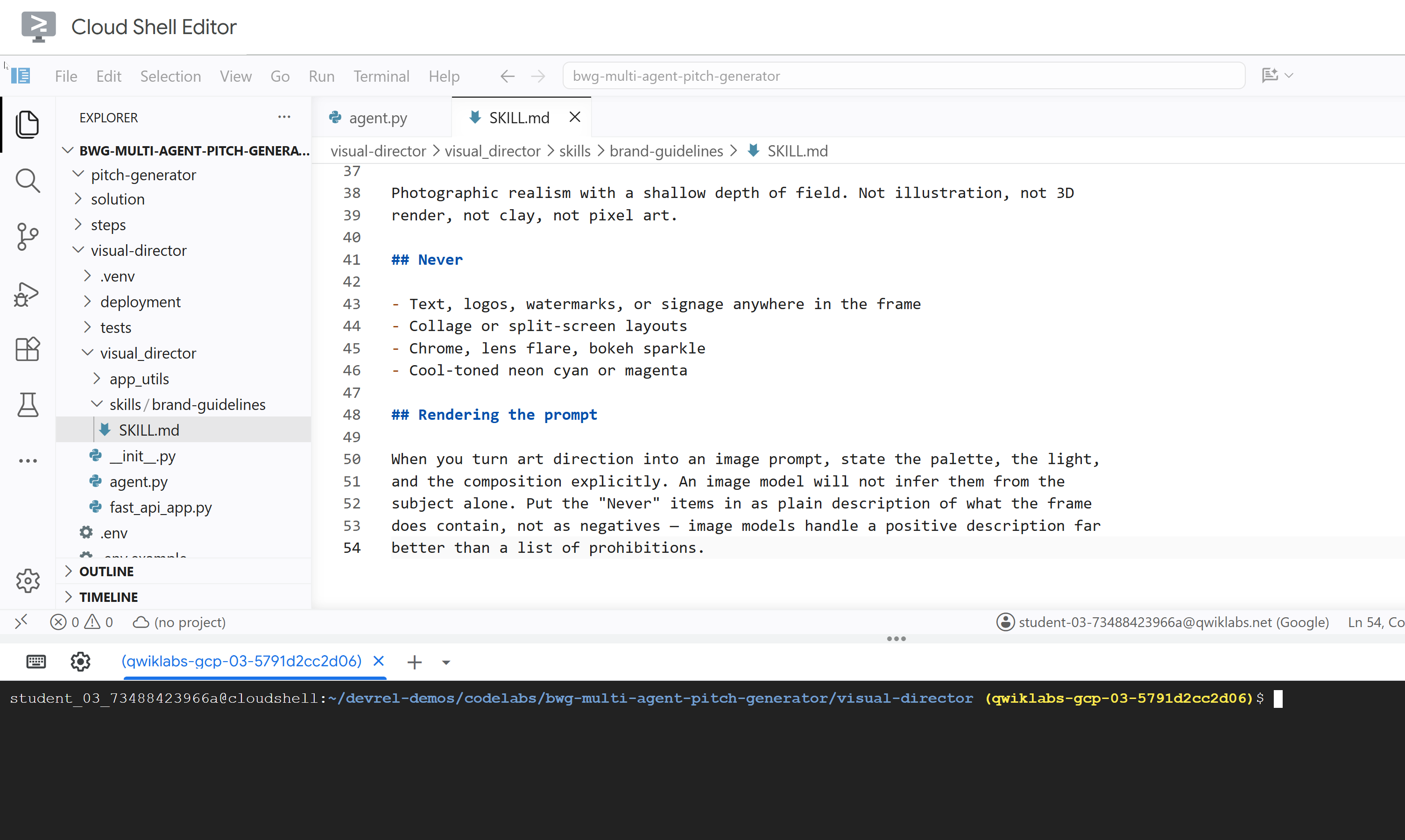
Task: Toggle the primary sidebar menu icon
Action: tap(21, 76)
